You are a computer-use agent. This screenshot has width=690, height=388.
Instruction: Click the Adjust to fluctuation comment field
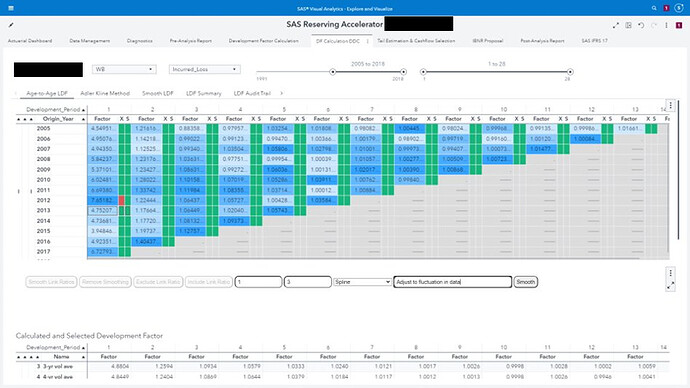pyautogui.click(x=452, y=282)
